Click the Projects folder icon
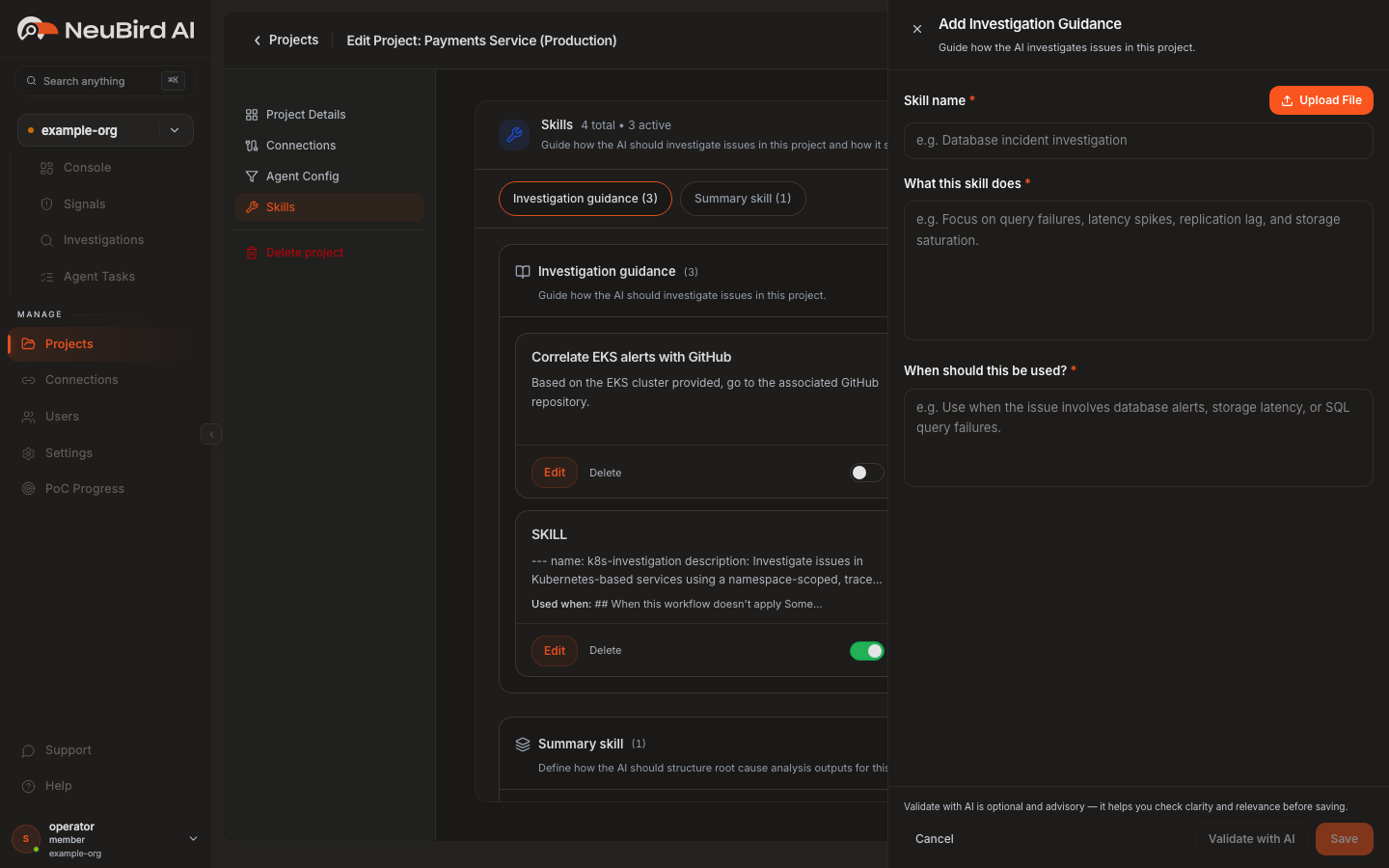This screenshot has width=1389, height=868. 28,344
